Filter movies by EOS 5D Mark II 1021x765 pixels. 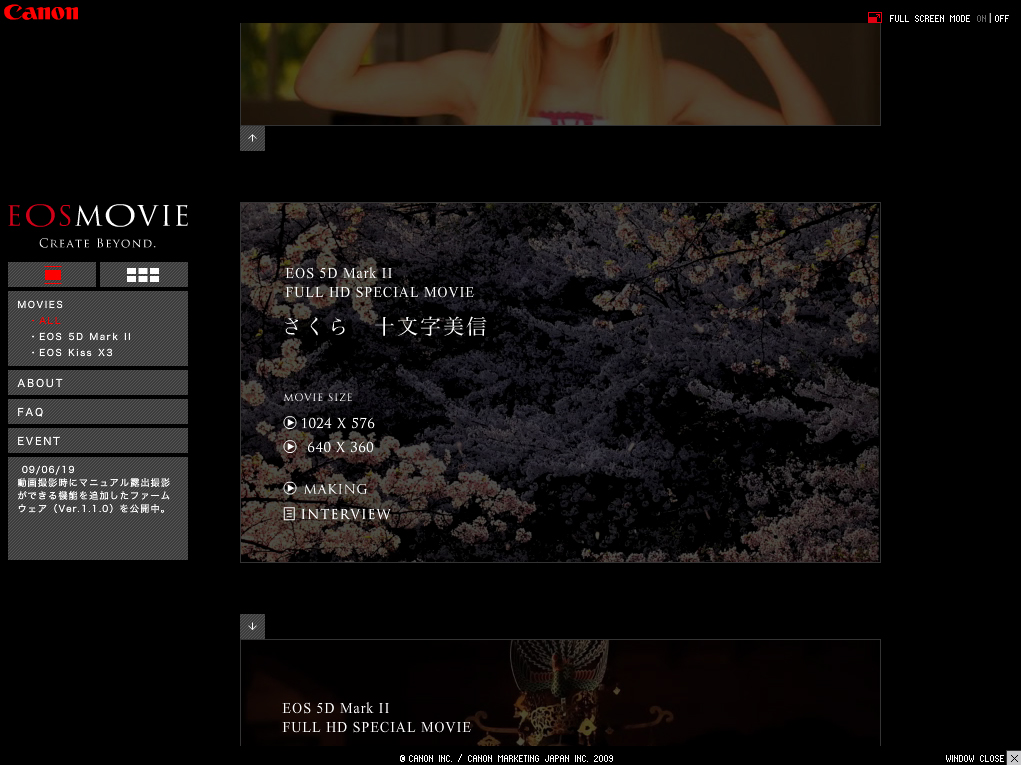click(x=84, y=336)
